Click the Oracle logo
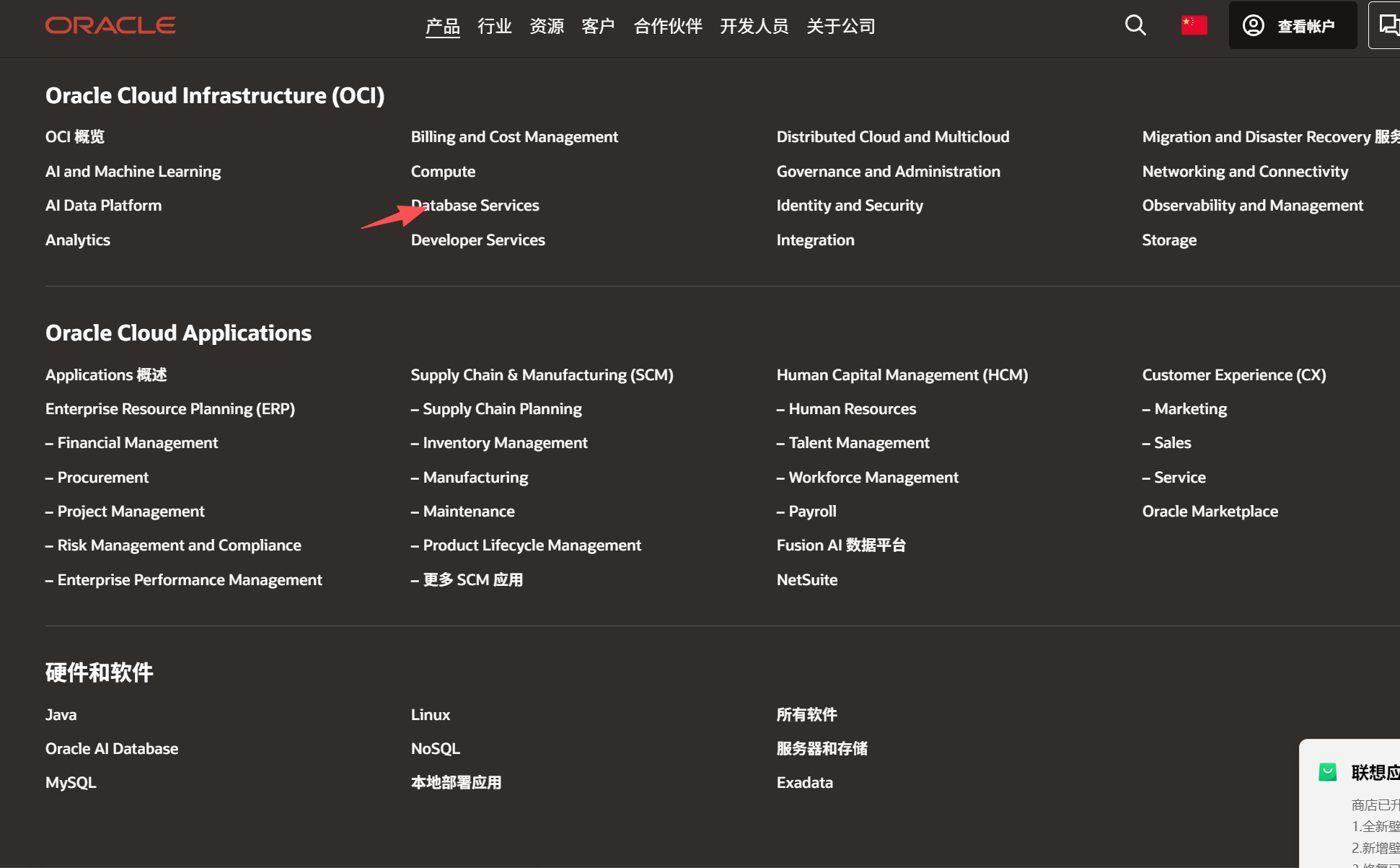 point(110,25)
